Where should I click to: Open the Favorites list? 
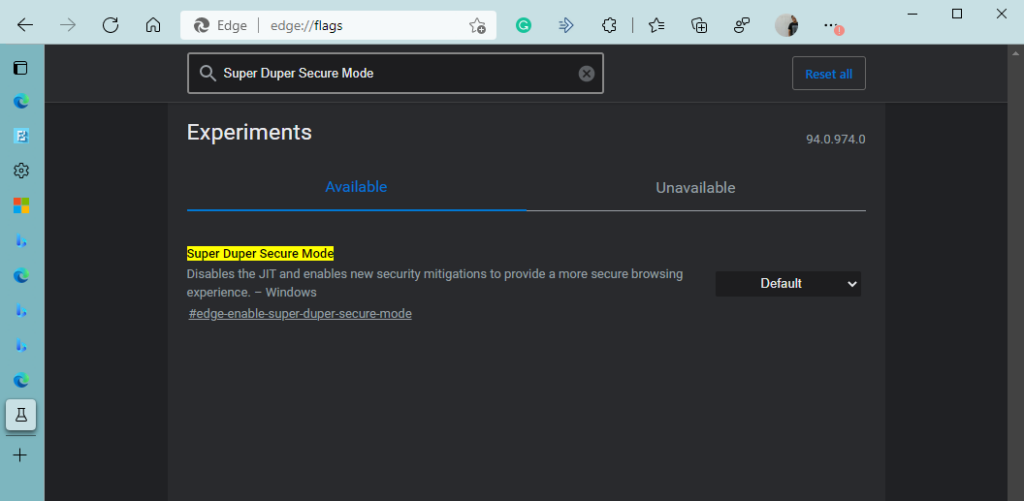(656, 25)
